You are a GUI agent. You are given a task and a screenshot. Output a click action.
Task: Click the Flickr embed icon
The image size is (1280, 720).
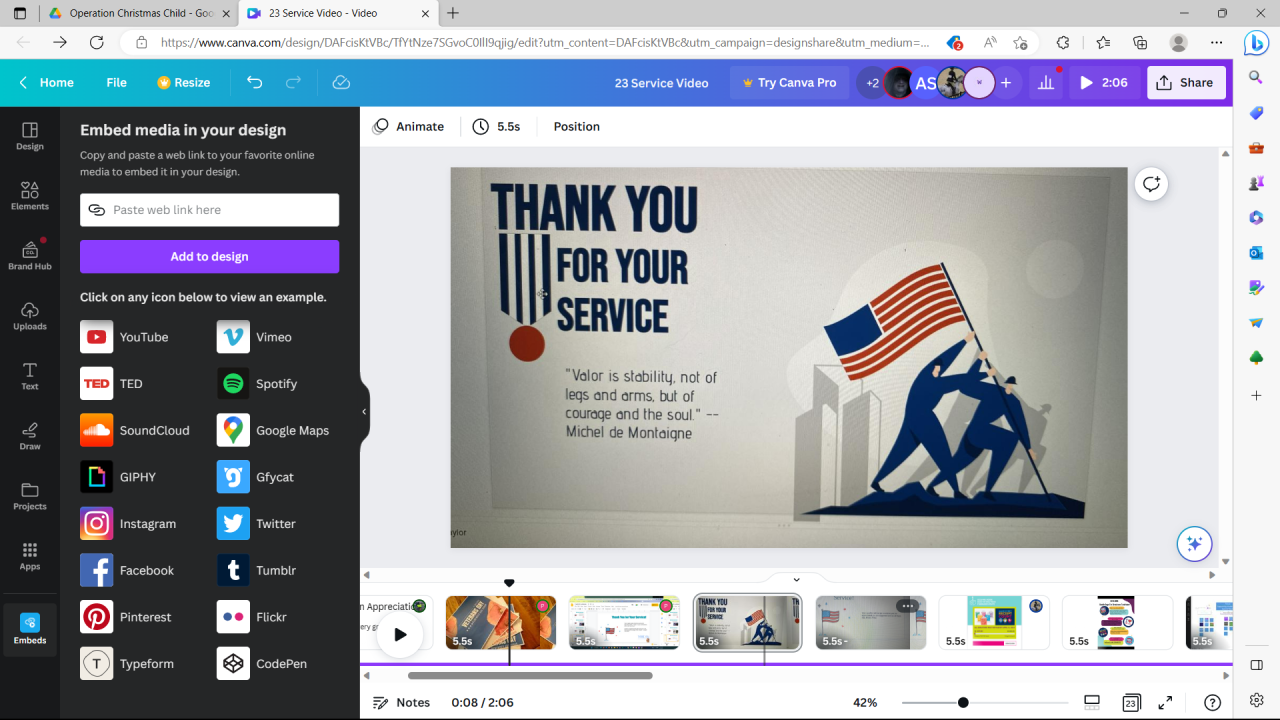click(233, 617)
